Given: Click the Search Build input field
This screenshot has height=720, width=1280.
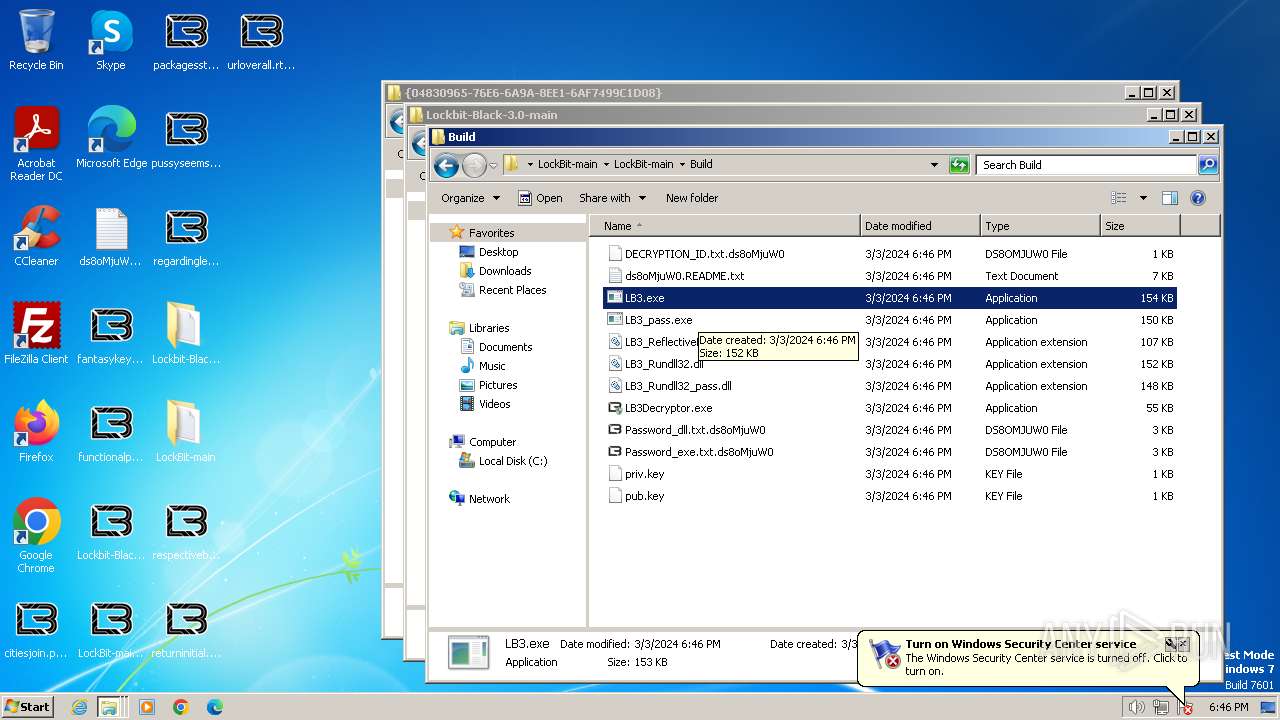Looking at the screenshot, I should coord(1086,165).
